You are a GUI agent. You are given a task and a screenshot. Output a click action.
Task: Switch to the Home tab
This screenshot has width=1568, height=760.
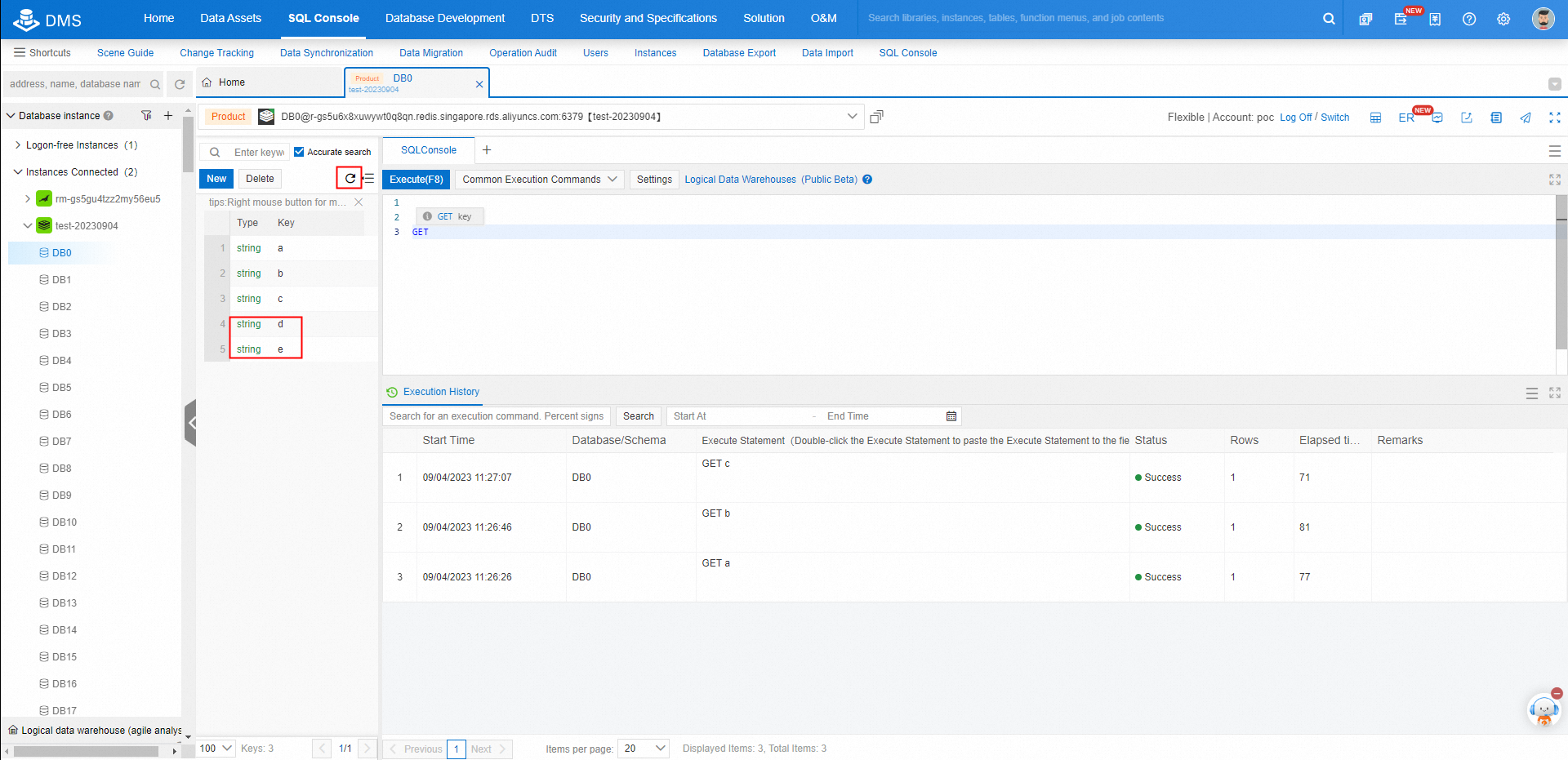click(269, 82)
